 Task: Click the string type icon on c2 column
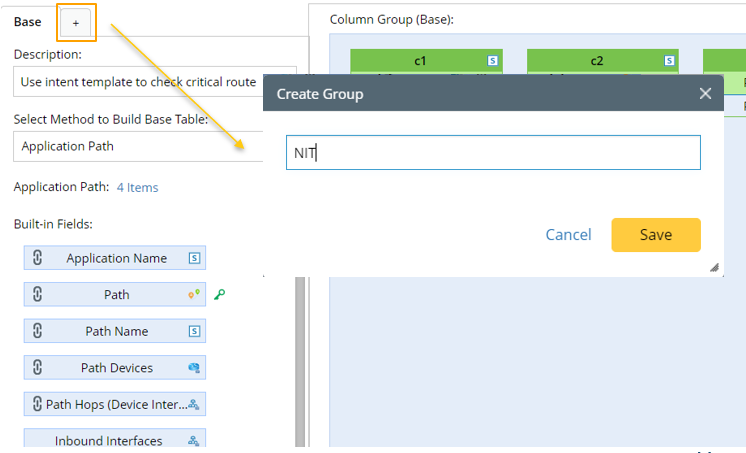click(668, 61)
